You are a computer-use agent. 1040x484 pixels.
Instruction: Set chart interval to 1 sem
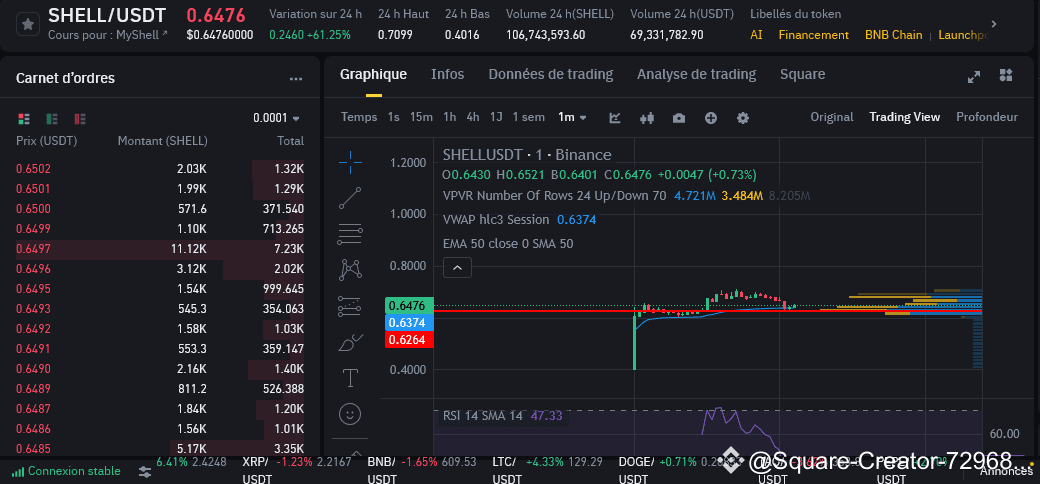(x=529, y=117)
